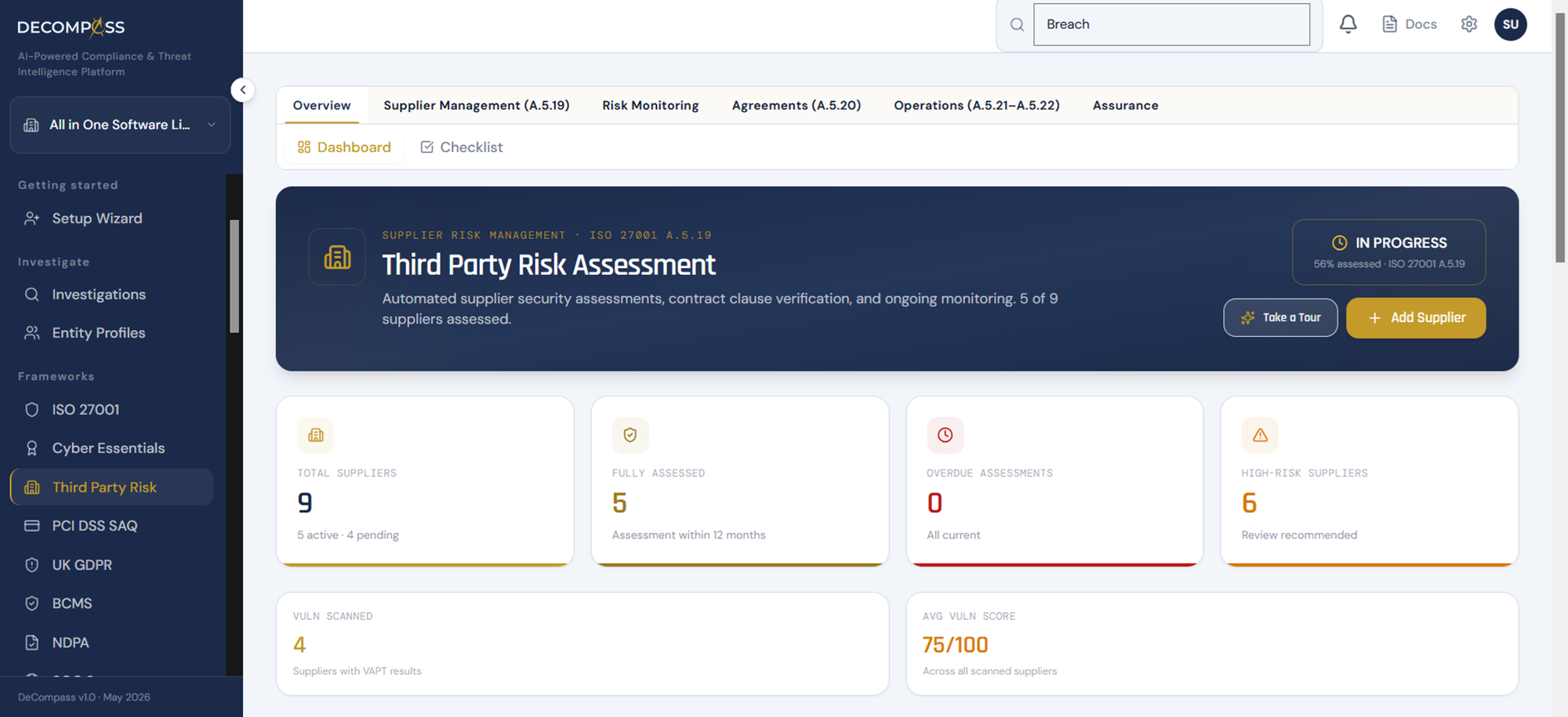
Task: Click the BCMS shield-check icon
Action: coord(32,603)
